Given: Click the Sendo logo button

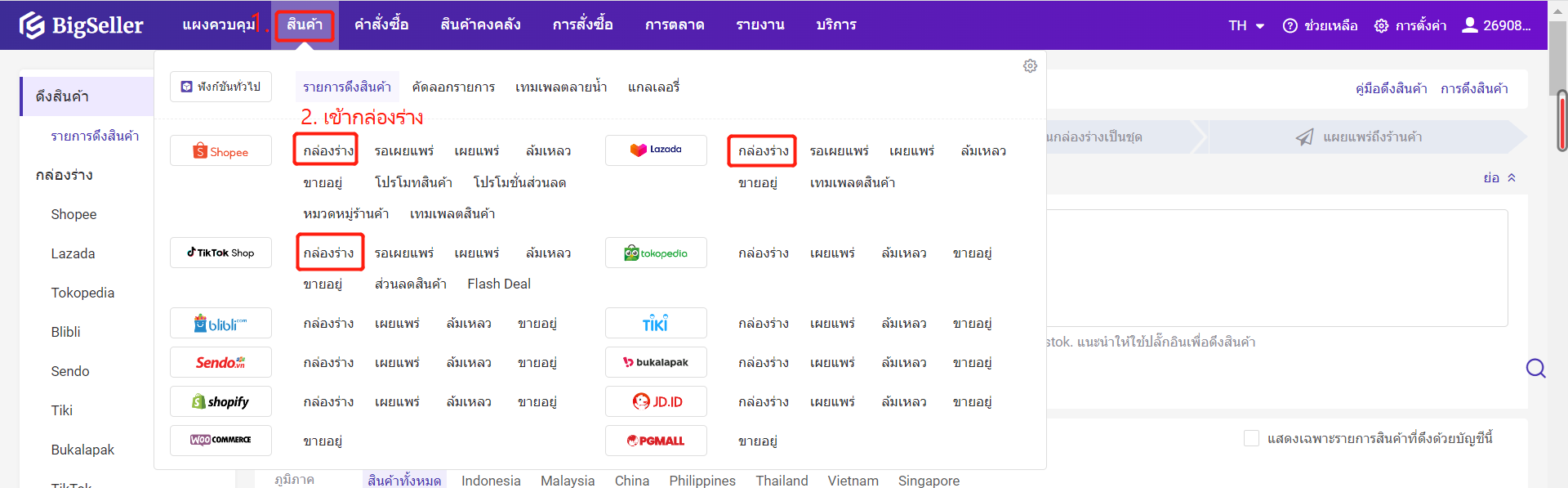Looking at the screenshot, I should pos(220,362).
